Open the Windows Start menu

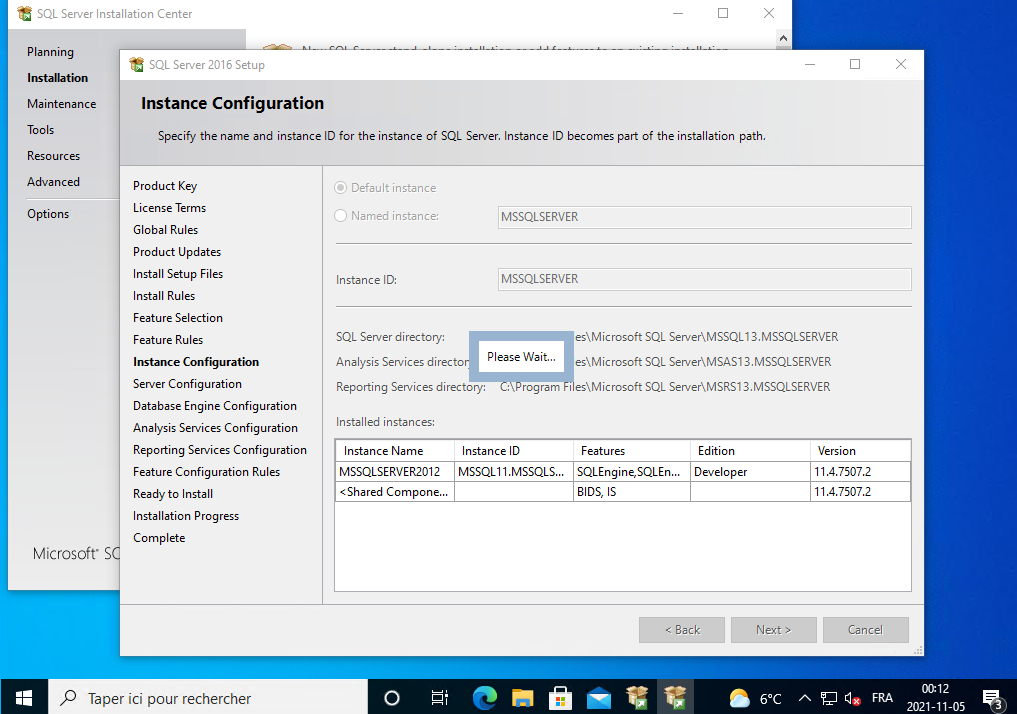(x=24, y=697)
